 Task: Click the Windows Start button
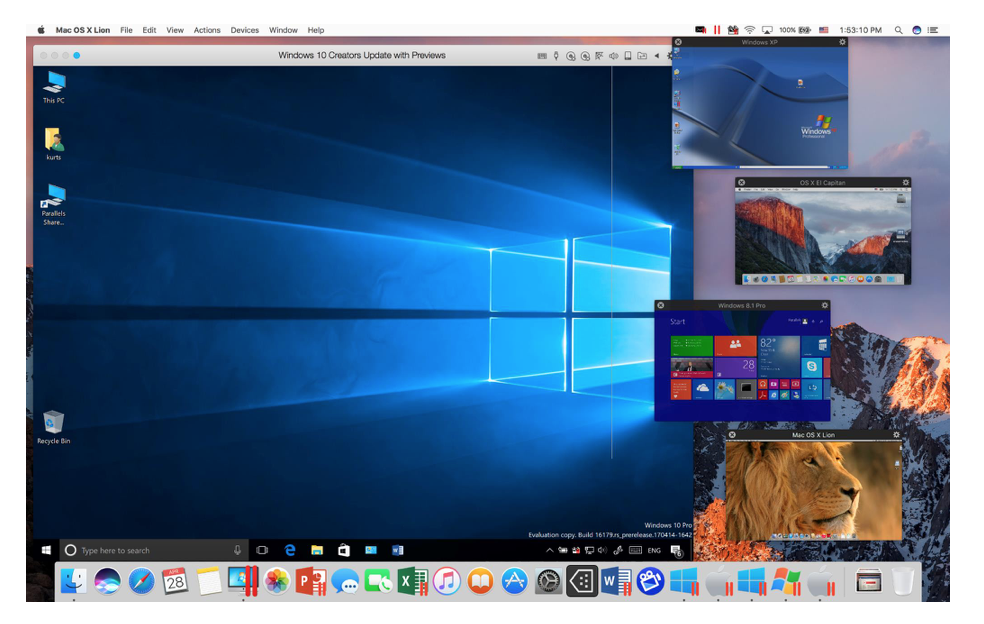click(x=46, y=550)
